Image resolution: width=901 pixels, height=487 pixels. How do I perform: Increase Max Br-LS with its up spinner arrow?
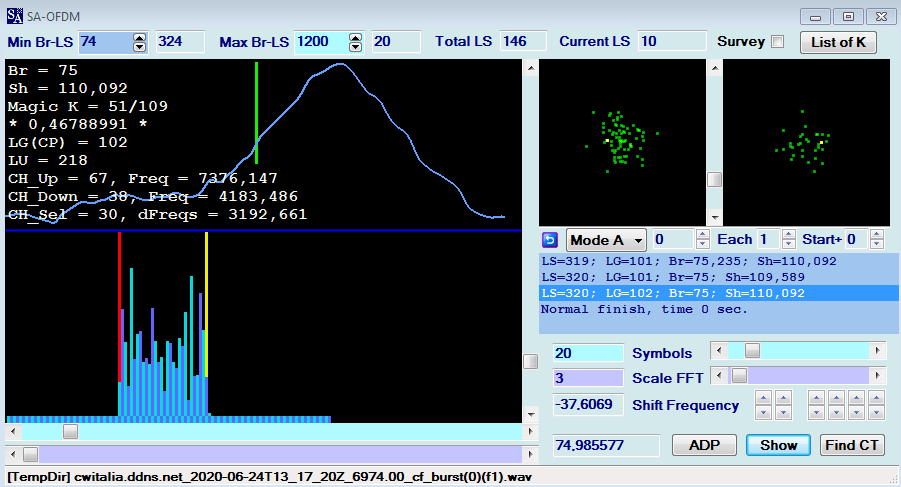356,37
